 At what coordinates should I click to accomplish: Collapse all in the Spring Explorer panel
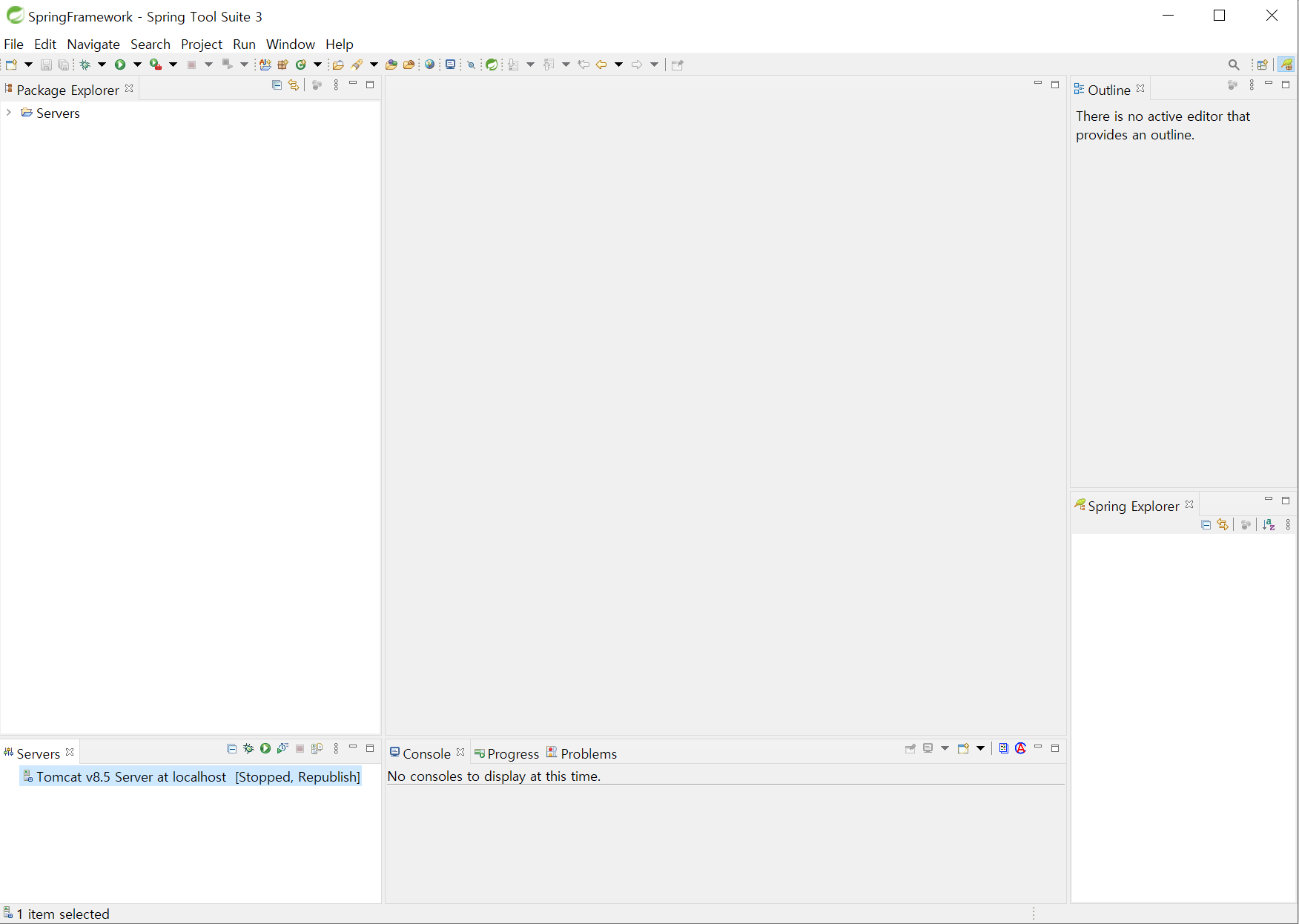point(1206,525)
